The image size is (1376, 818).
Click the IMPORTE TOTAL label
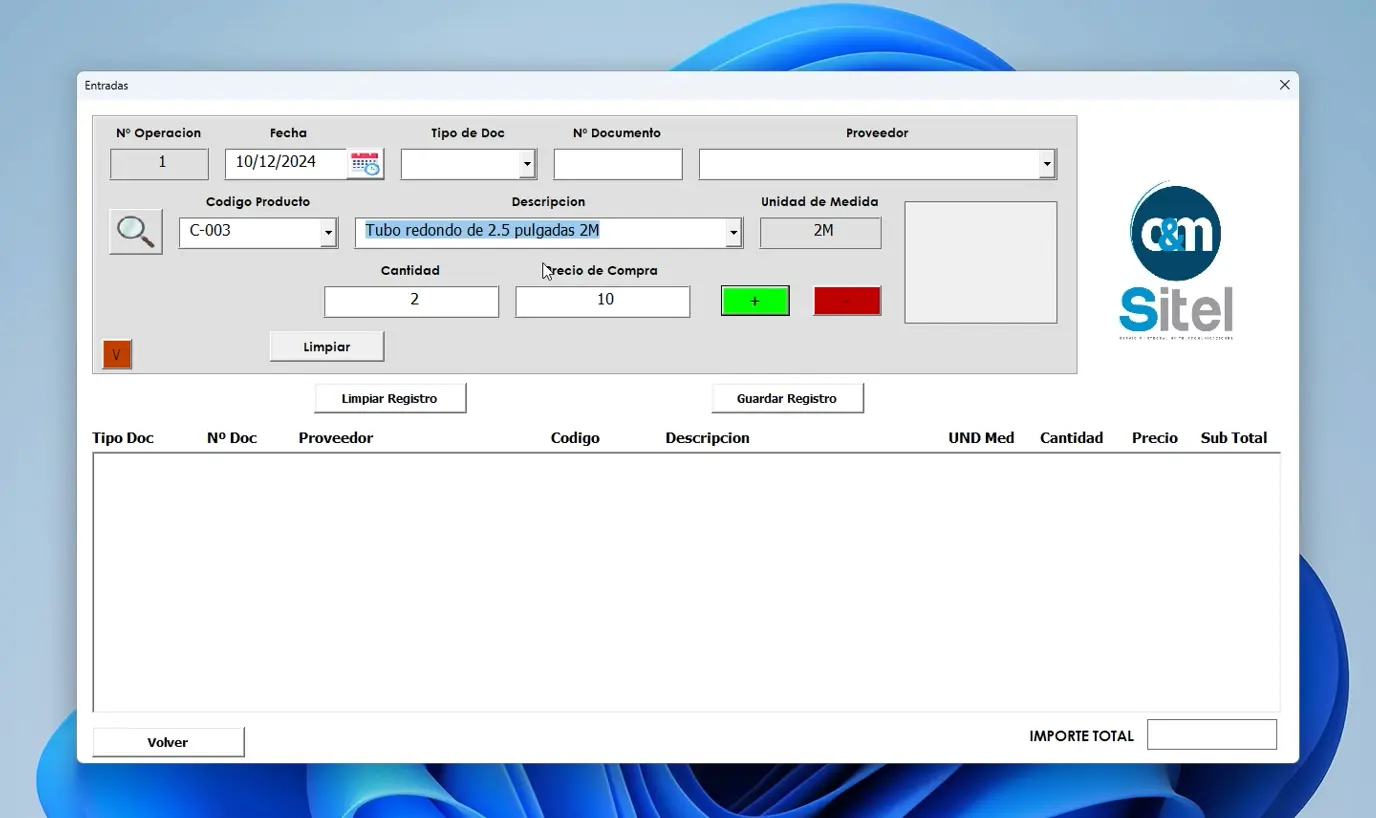pyautogui.click(x=1081, y=736)
